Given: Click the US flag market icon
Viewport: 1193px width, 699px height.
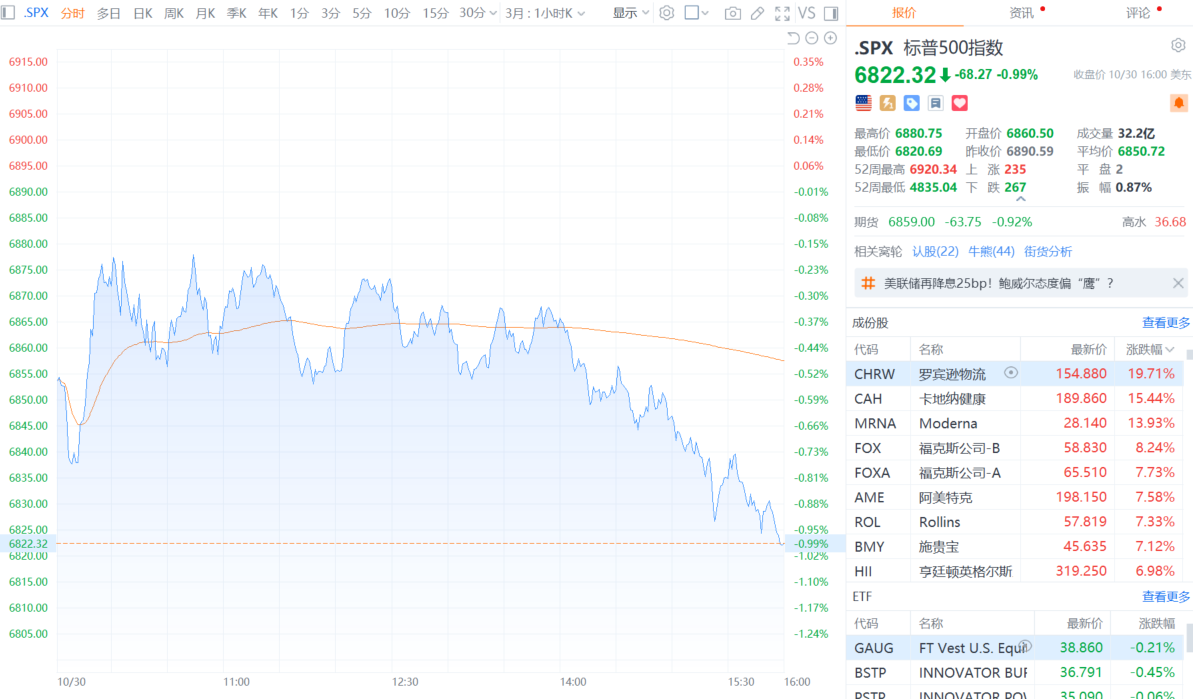Looking at the screenshot, I should coord(864,103).
